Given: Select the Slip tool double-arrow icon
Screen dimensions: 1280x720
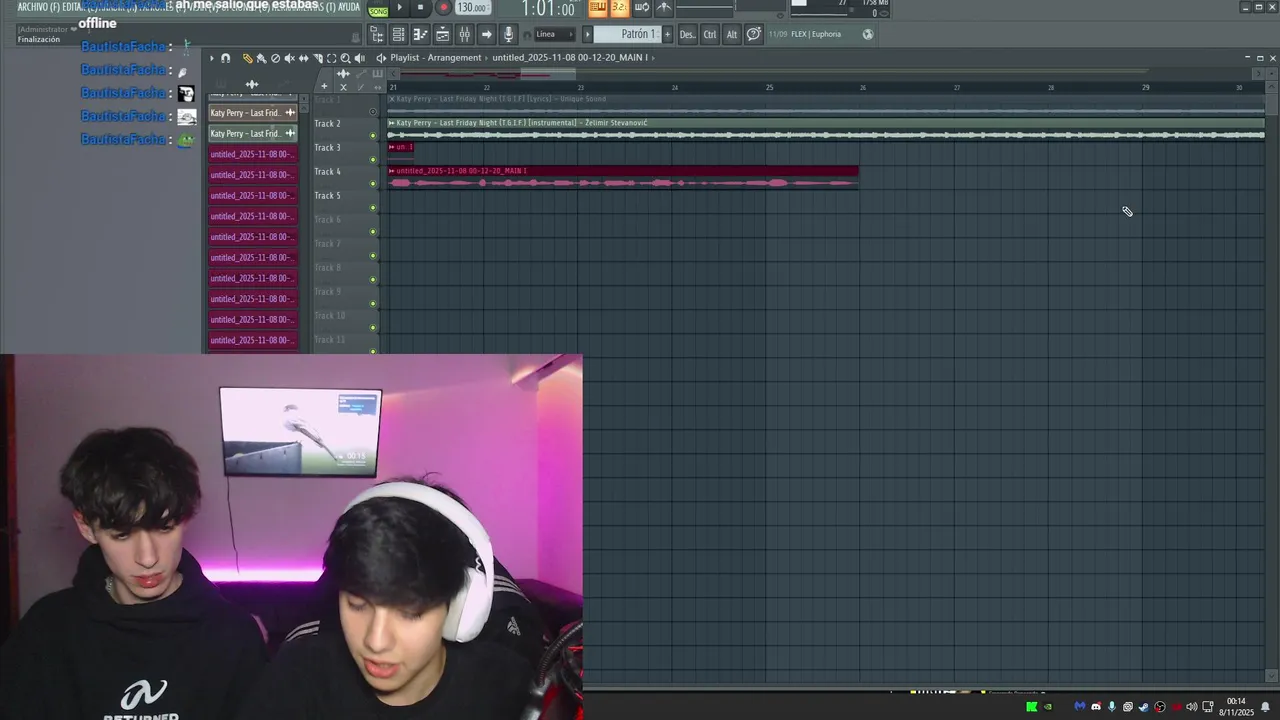Looking at the screenshot, I should [x=304, y=58].
